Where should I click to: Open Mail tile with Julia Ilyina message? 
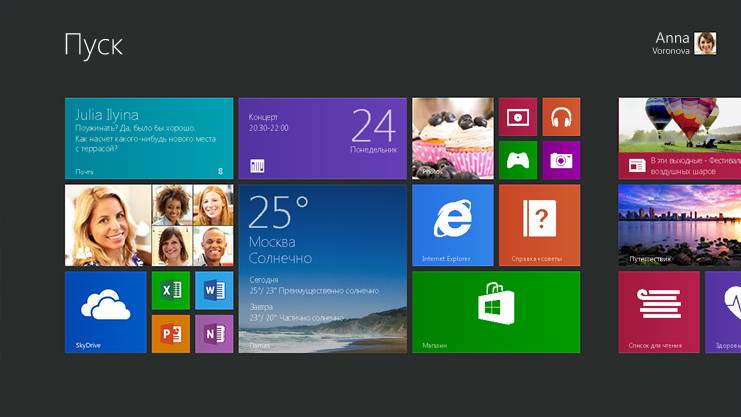pyautogui.click(x=148, y=138)
